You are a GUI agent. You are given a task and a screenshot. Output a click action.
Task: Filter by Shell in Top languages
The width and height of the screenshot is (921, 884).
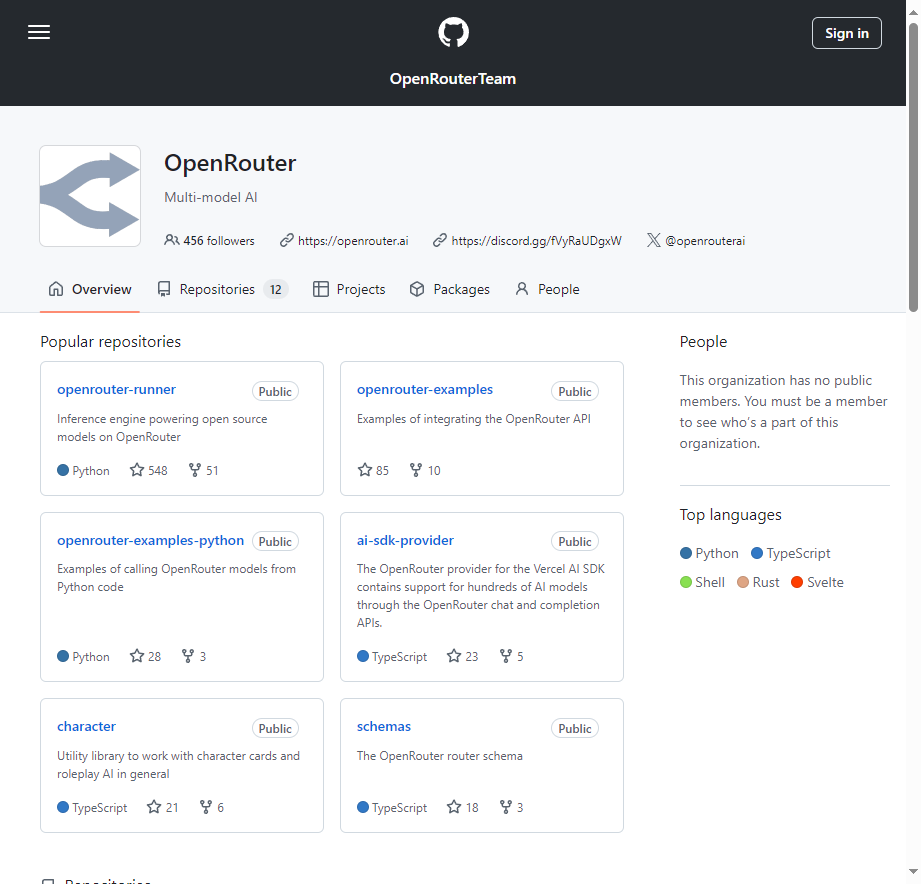click(702, 582)
